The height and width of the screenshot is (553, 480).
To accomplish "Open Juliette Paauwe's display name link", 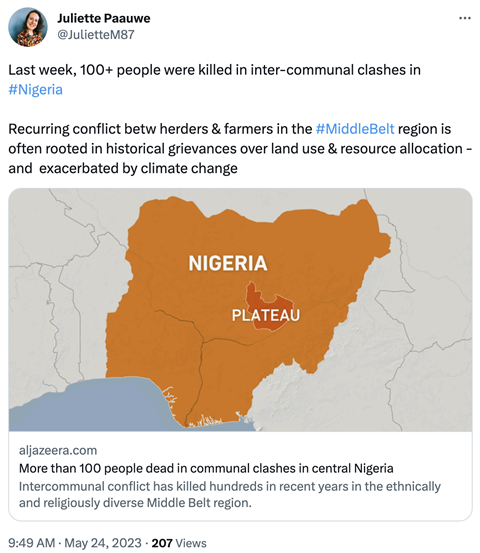I will pos(104,18).
